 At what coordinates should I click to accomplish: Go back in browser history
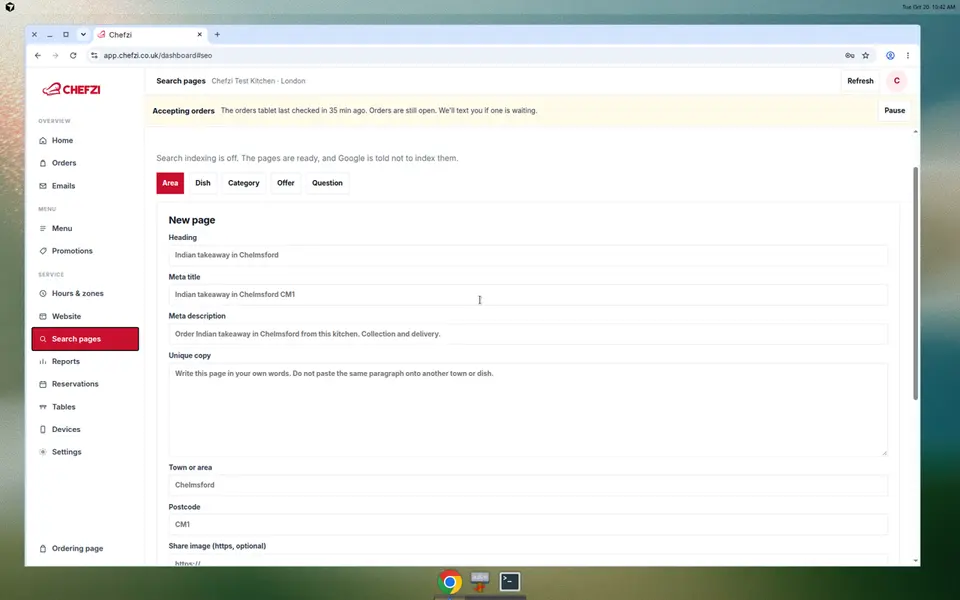point(38,55)
